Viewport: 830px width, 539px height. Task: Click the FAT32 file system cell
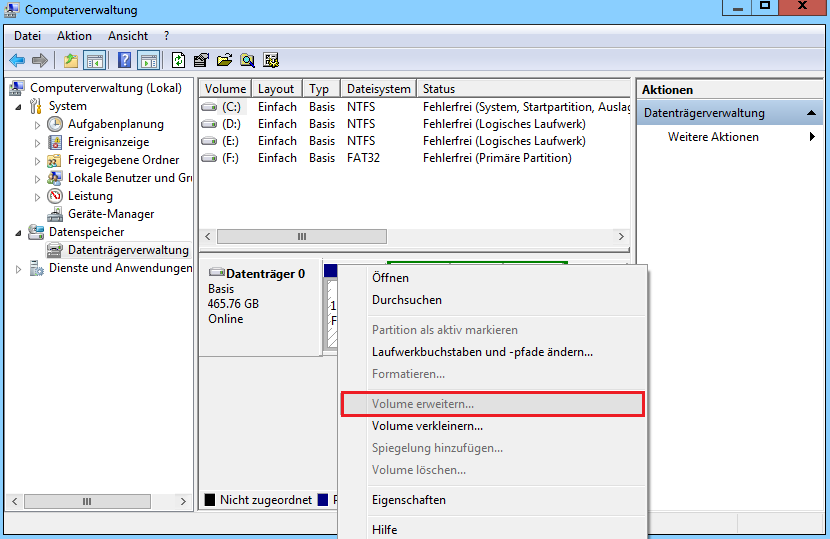click(x=363, y=158)
